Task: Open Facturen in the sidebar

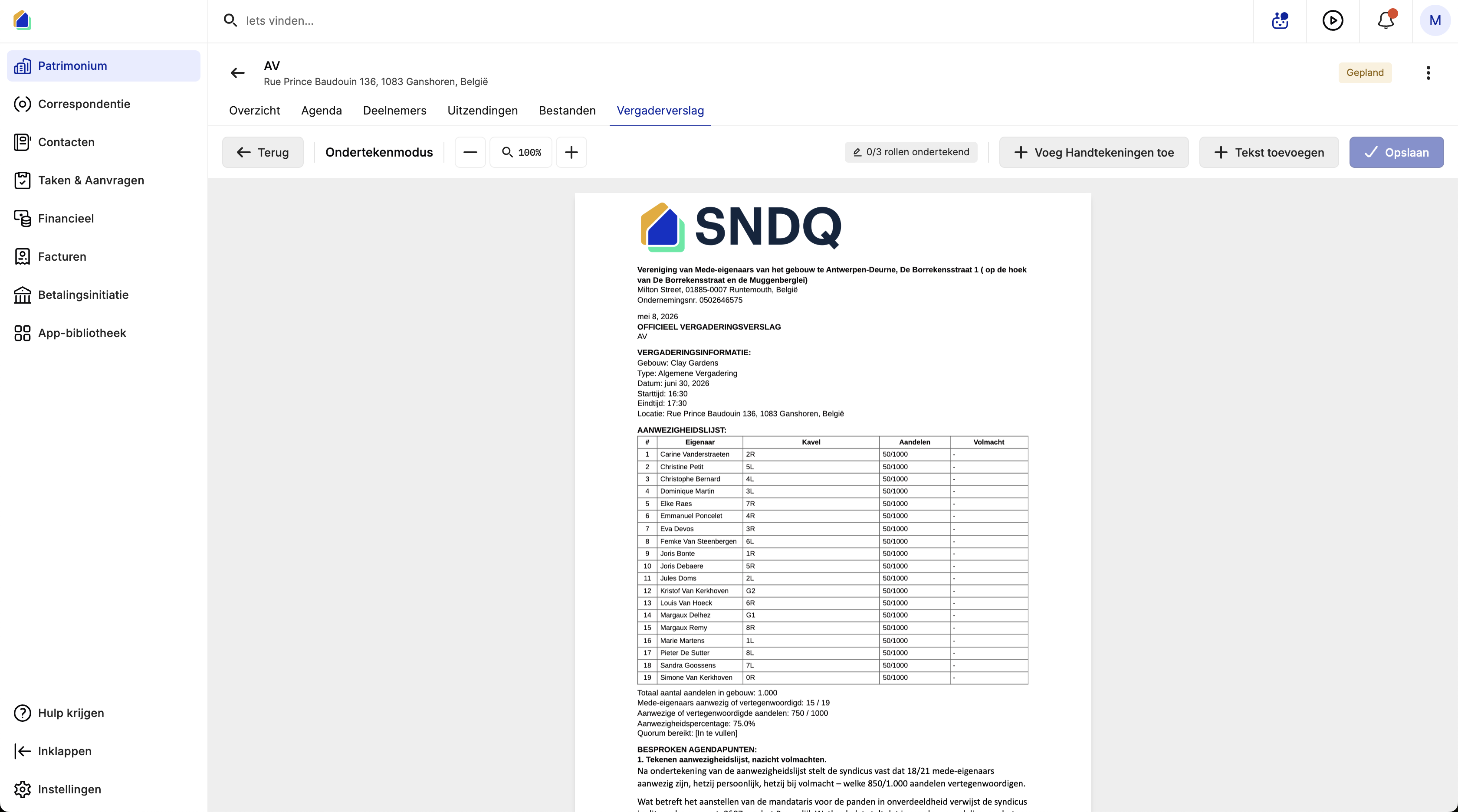Action: [x=104, y=257]
